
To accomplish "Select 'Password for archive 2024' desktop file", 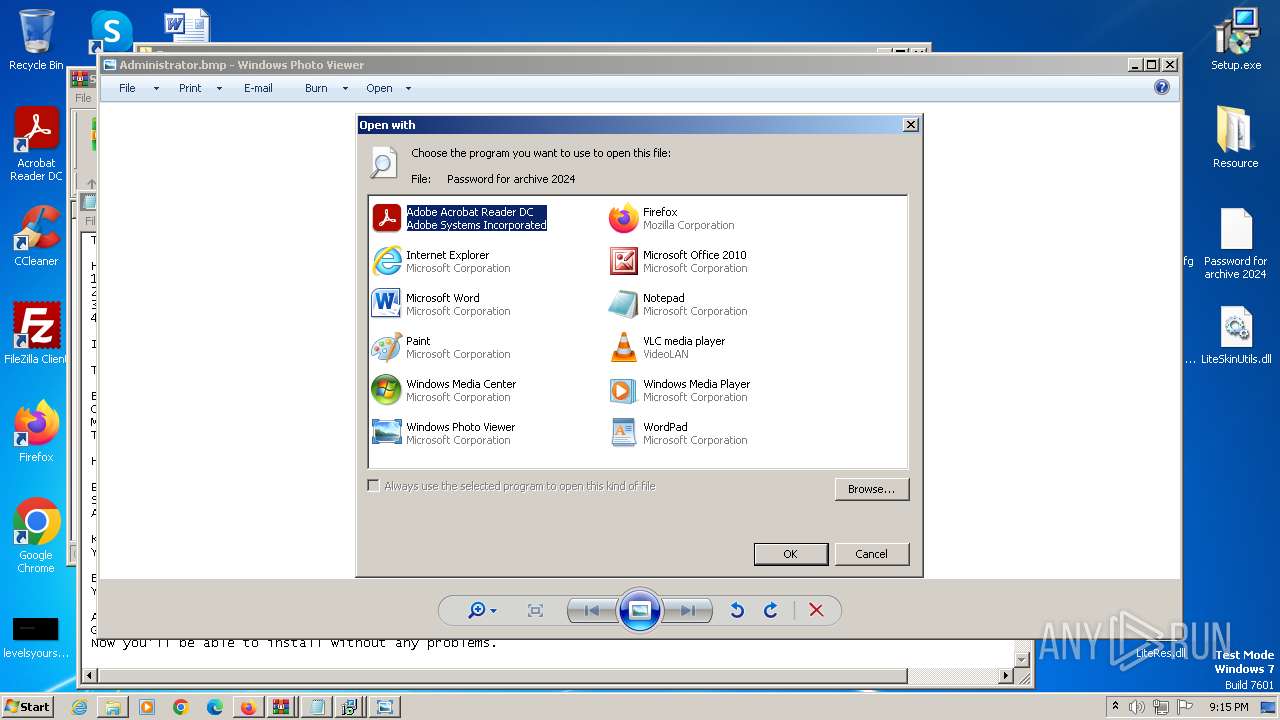I will pos(1236,244).
